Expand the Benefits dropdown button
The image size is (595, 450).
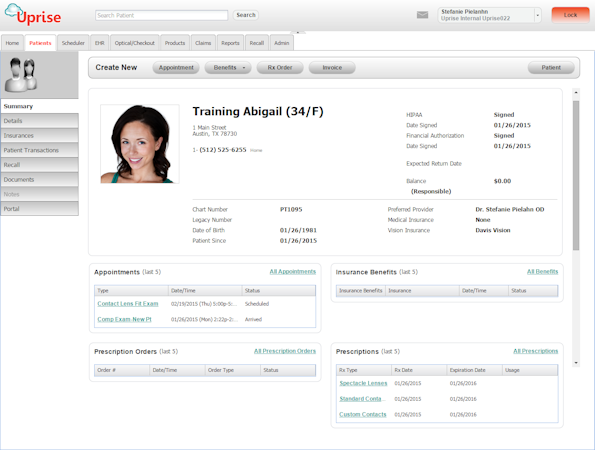click(228, 68)
